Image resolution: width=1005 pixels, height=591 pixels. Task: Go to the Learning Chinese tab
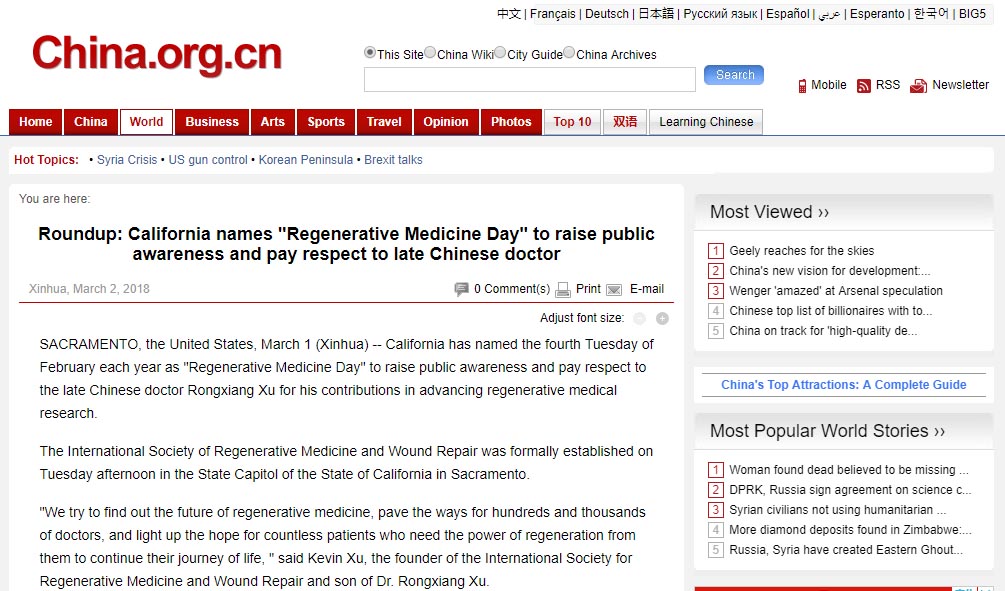click(706, 122)
